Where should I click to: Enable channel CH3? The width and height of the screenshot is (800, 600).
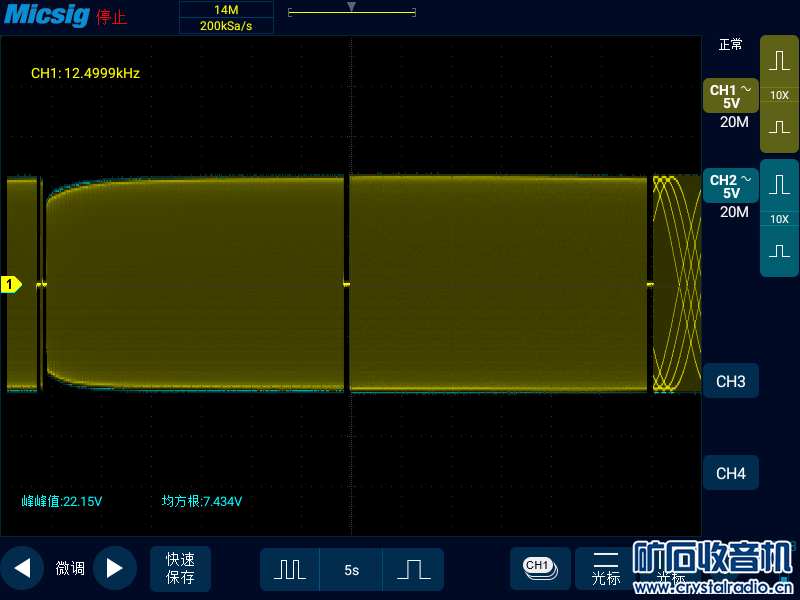[x=731, y=382]
